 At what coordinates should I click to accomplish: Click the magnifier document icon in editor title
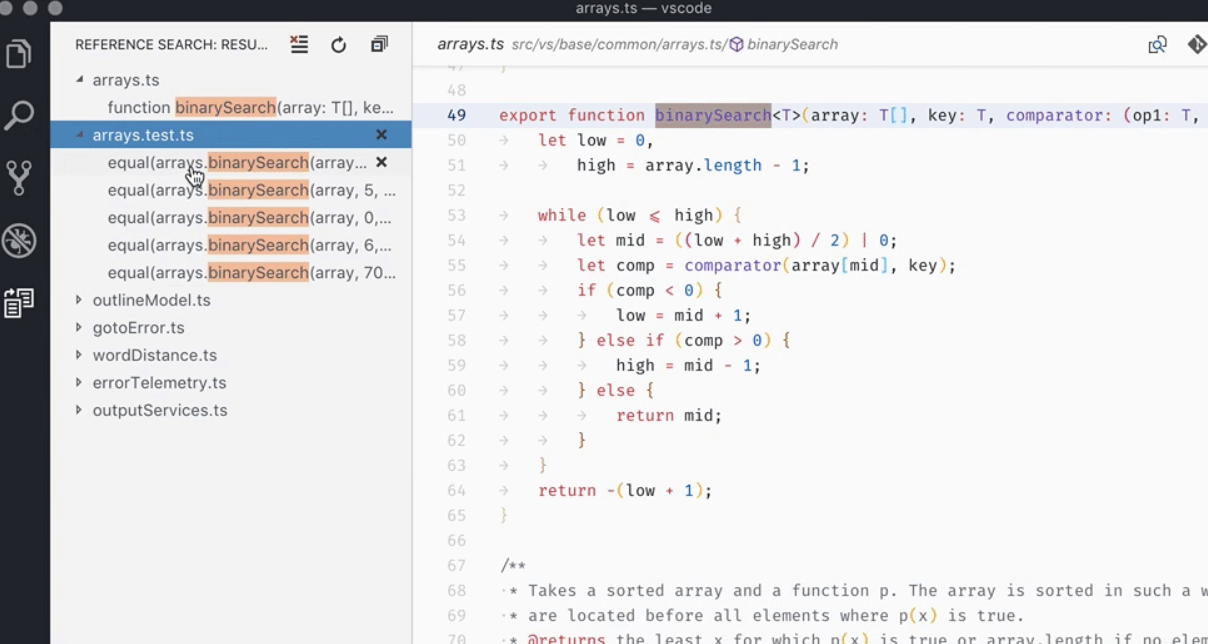click(x=1157, y=44)
